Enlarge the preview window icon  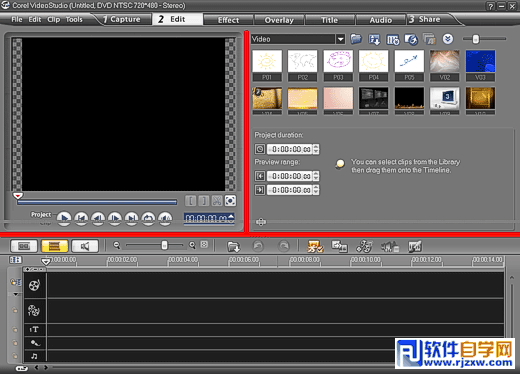(x=230, y=201)
